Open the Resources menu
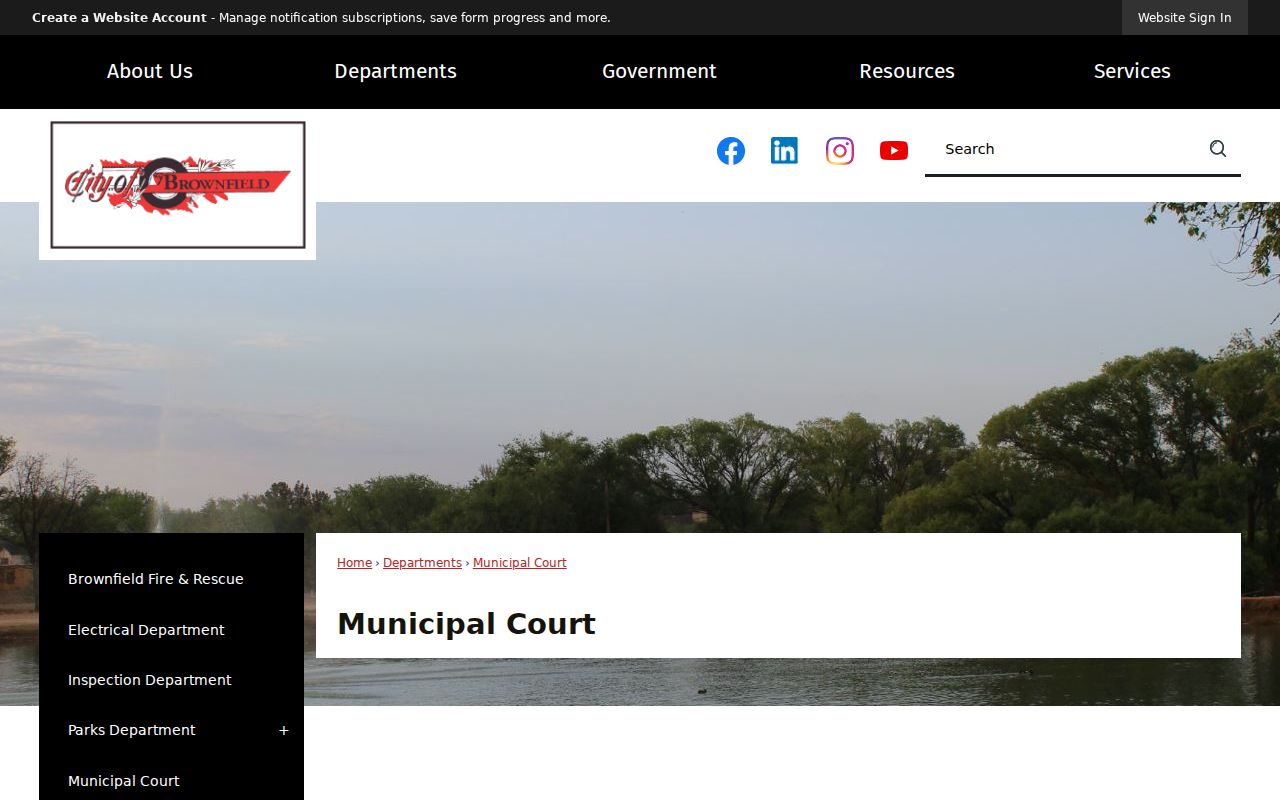The image size is (1280, 800). 907,71
